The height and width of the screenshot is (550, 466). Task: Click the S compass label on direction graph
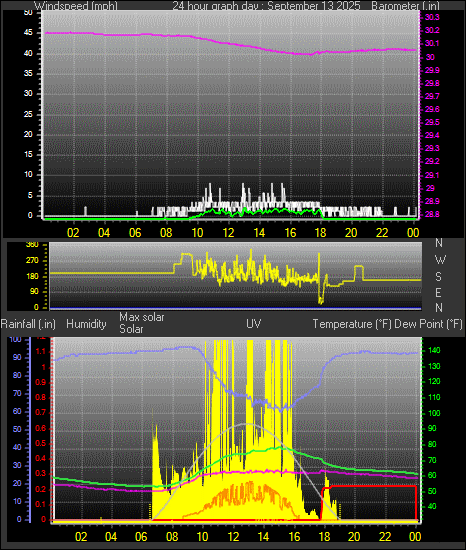(438, 277)
